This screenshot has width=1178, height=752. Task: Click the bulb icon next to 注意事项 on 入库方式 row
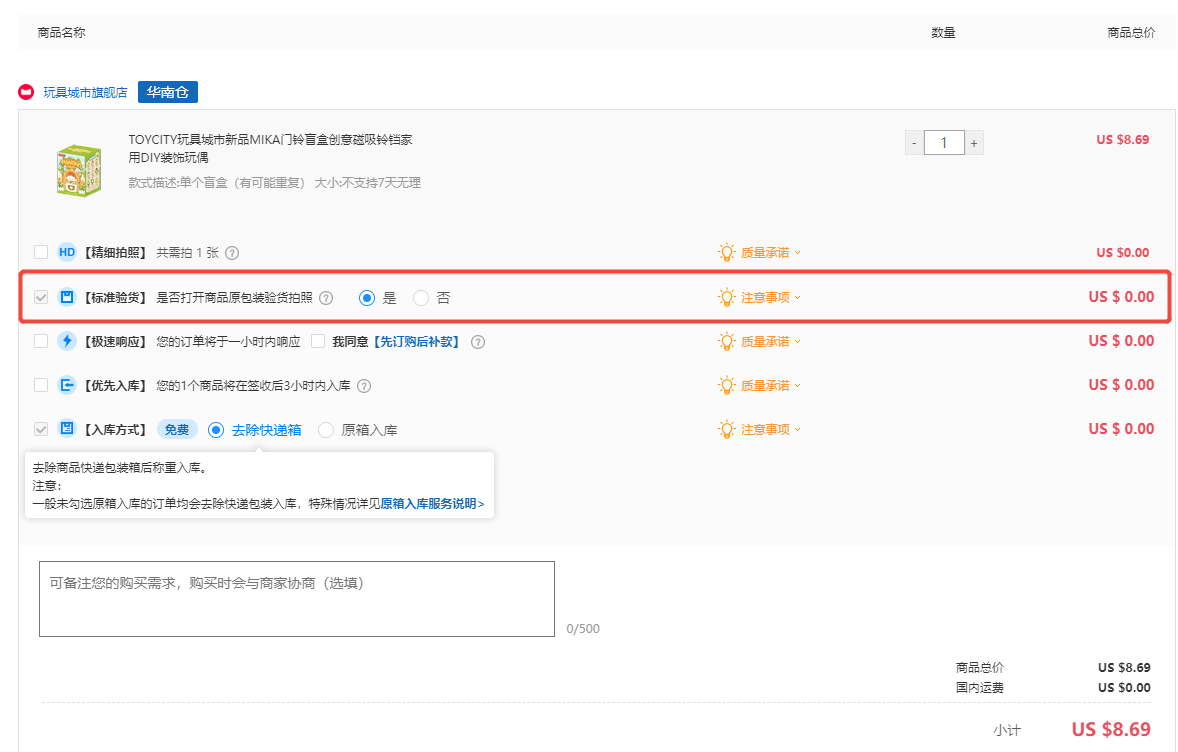tap(727, 429)
